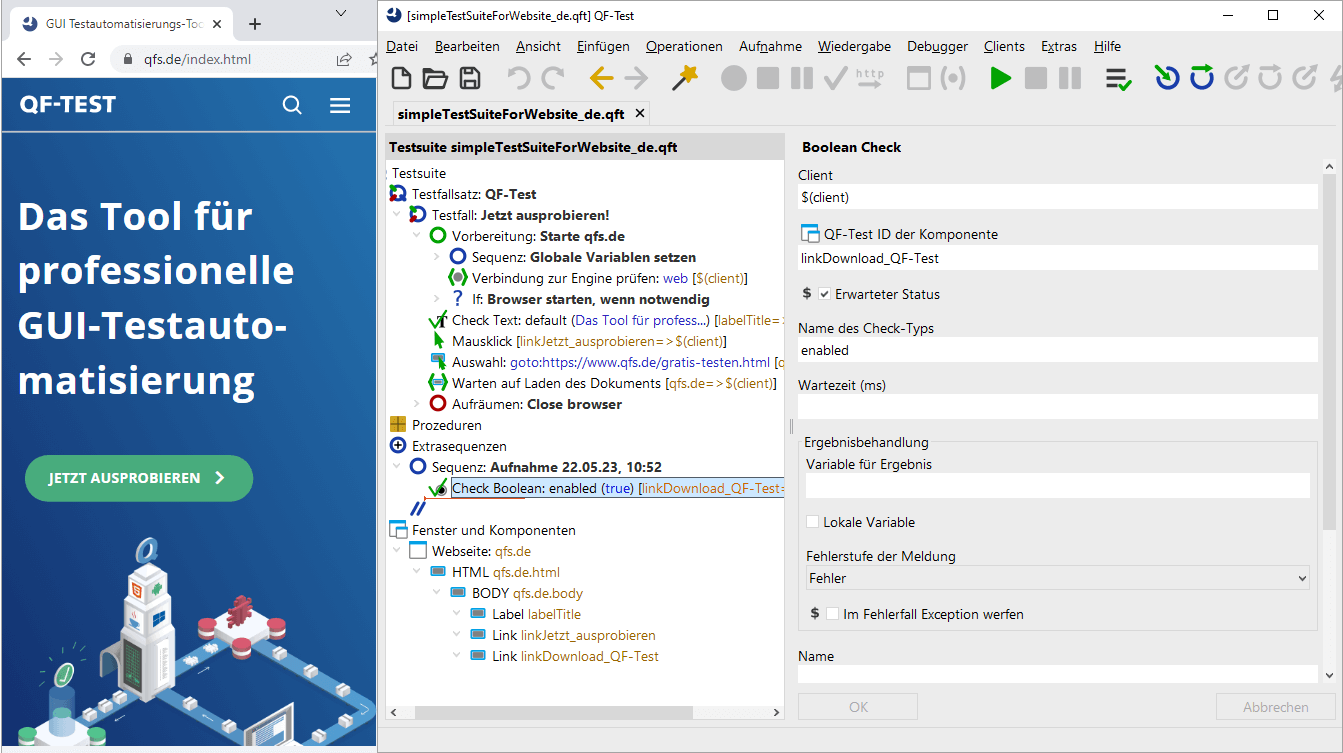Open a test suite via folder icon
Image resolution: width=1343 pixels, height=753 pixels.
point(435,79)
